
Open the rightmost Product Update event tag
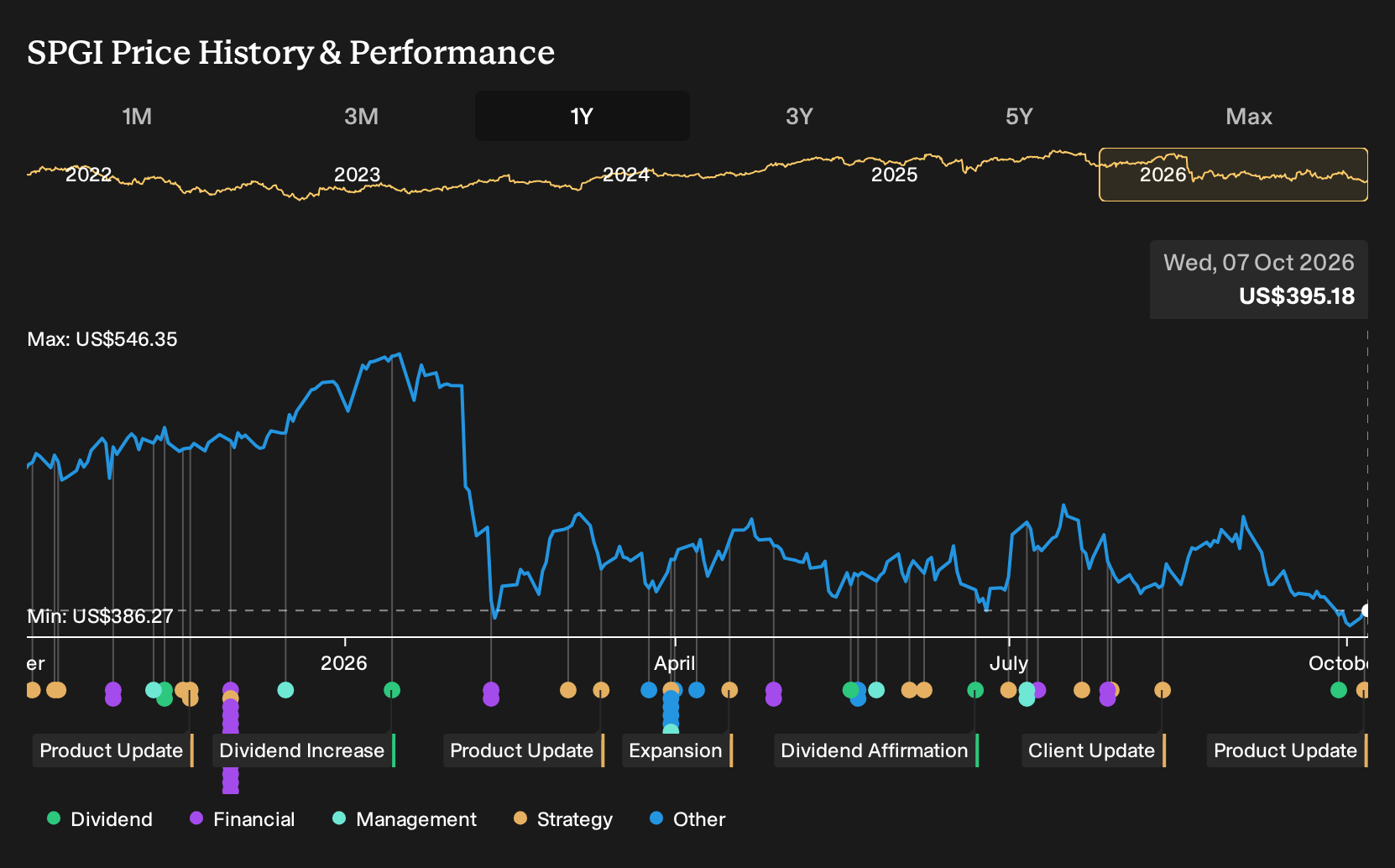tap(1288, 750)
